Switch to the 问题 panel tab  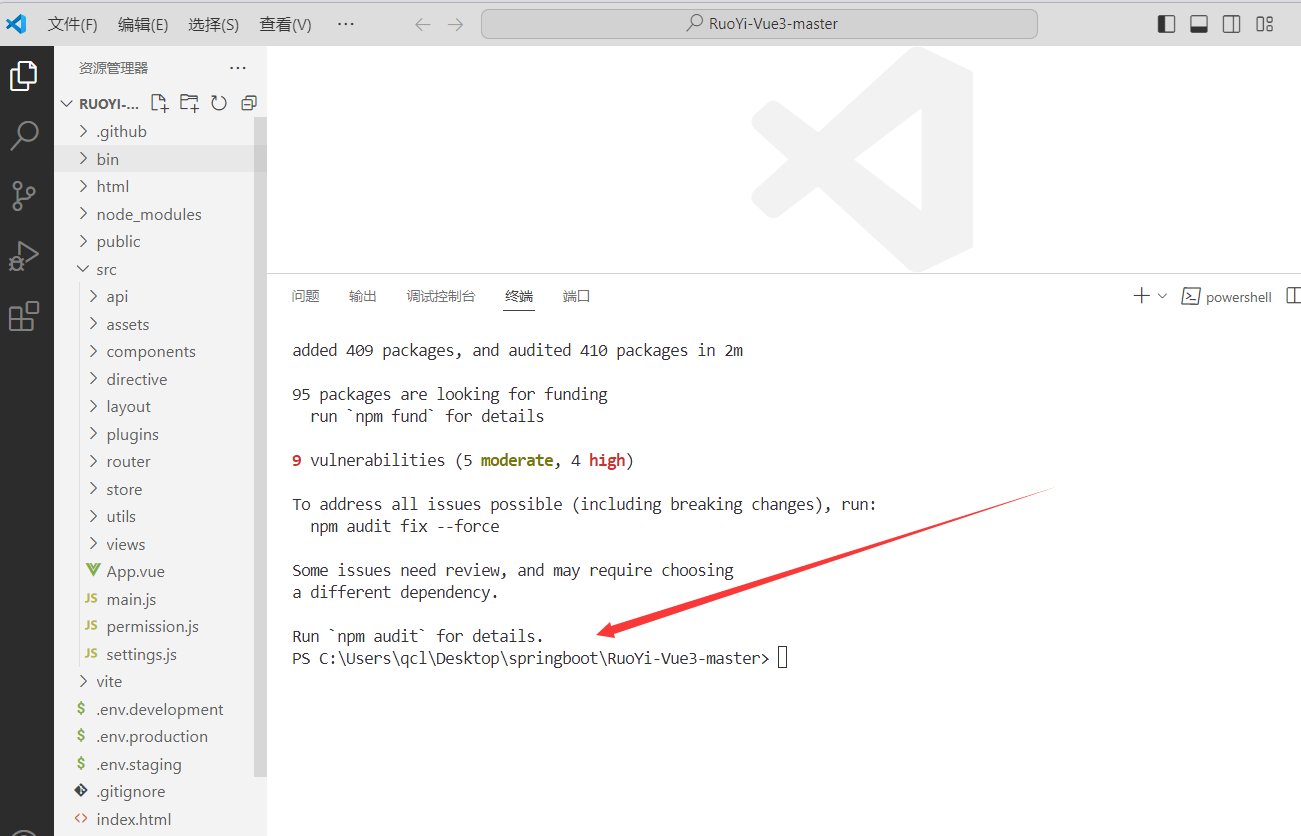click(x=306, y=296)
